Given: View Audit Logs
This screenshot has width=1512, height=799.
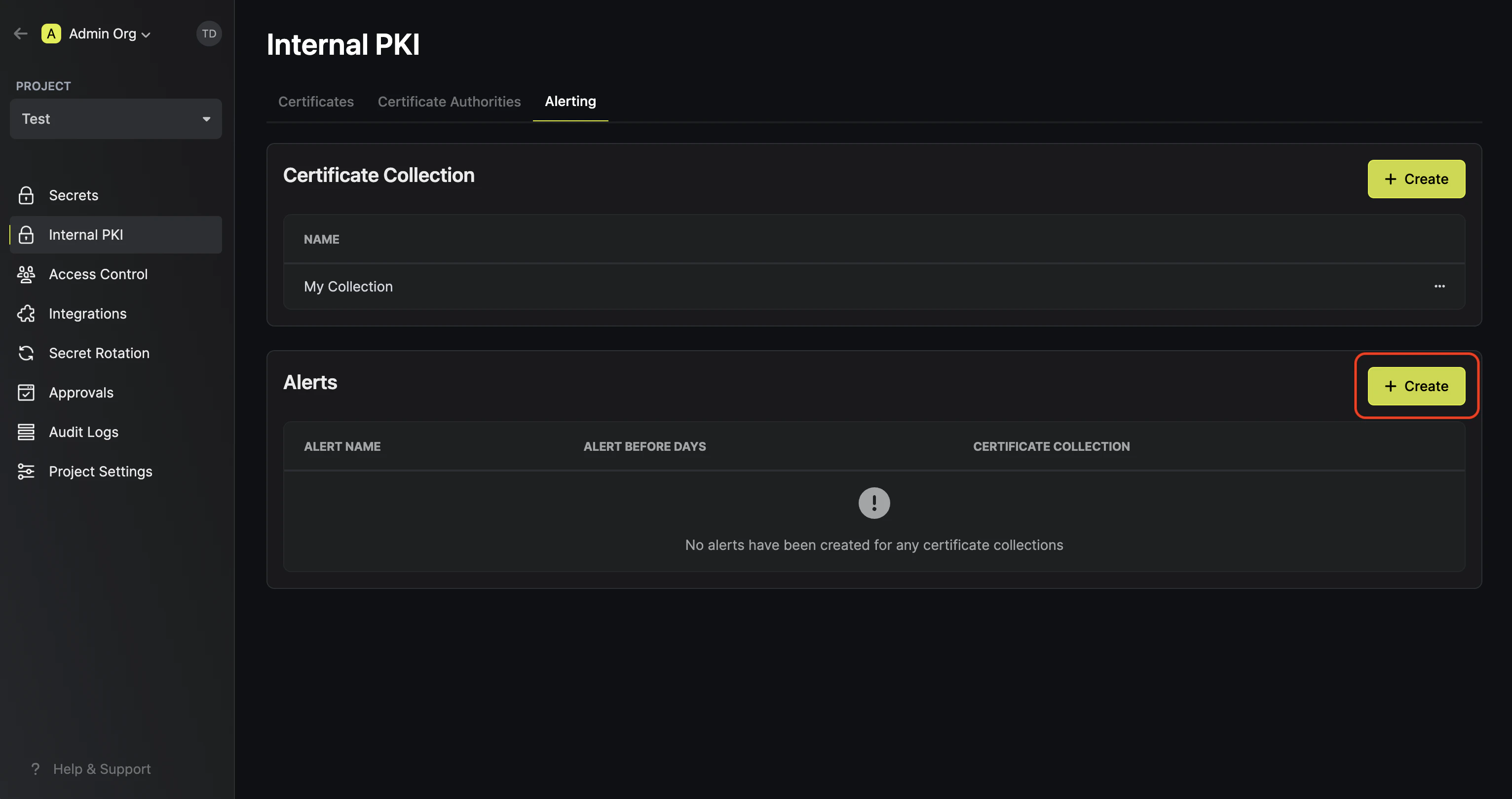Looking at the screenshot, I should [x=115, y=432].
